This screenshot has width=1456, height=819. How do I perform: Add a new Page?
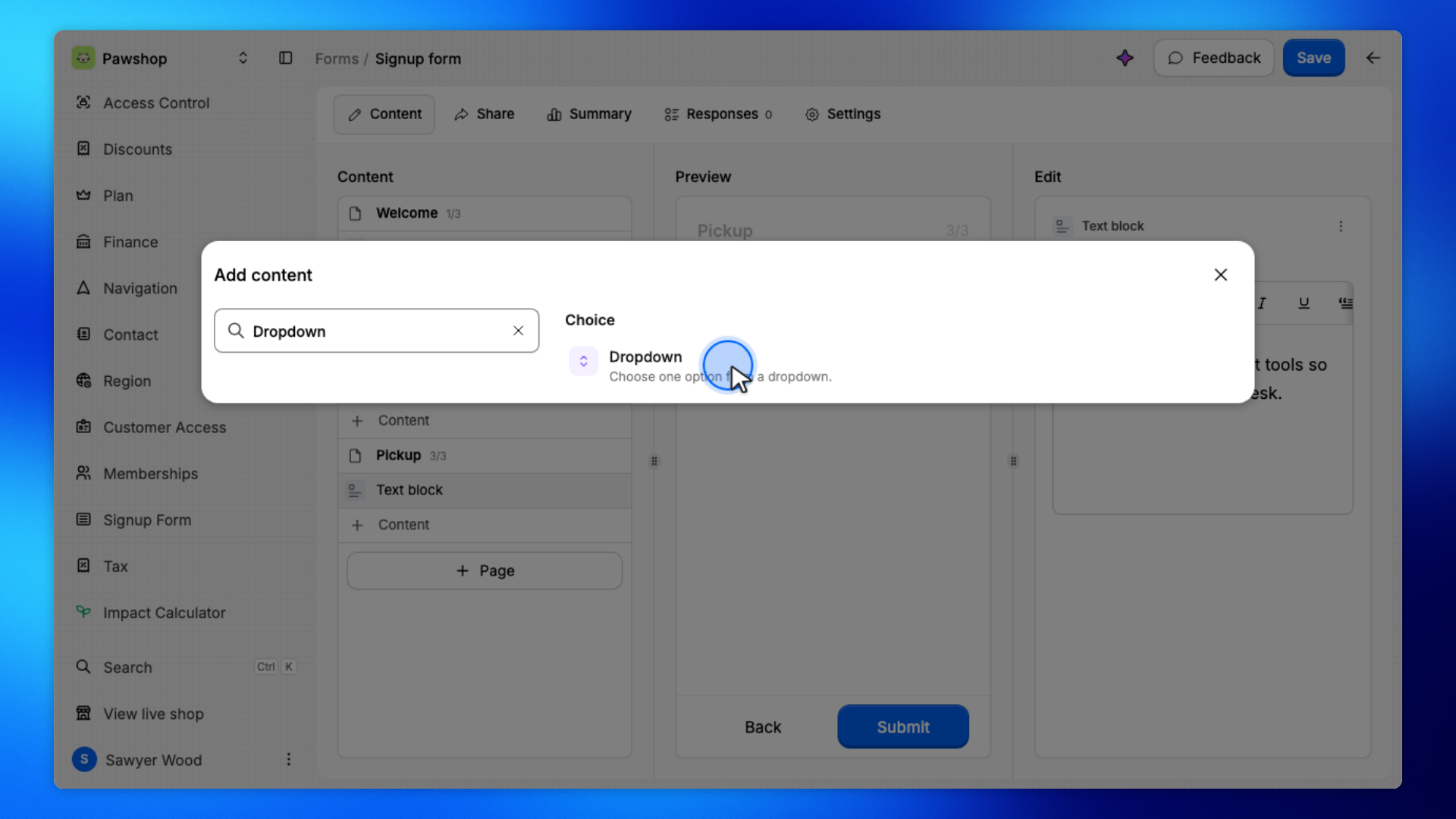(485, 571)
